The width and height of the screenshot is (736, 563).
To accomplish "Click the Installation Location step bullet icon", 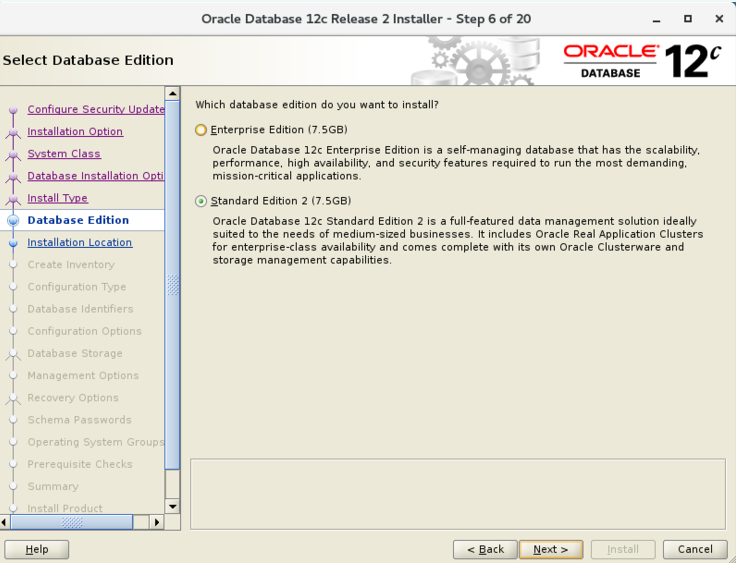I will (14, 243).
